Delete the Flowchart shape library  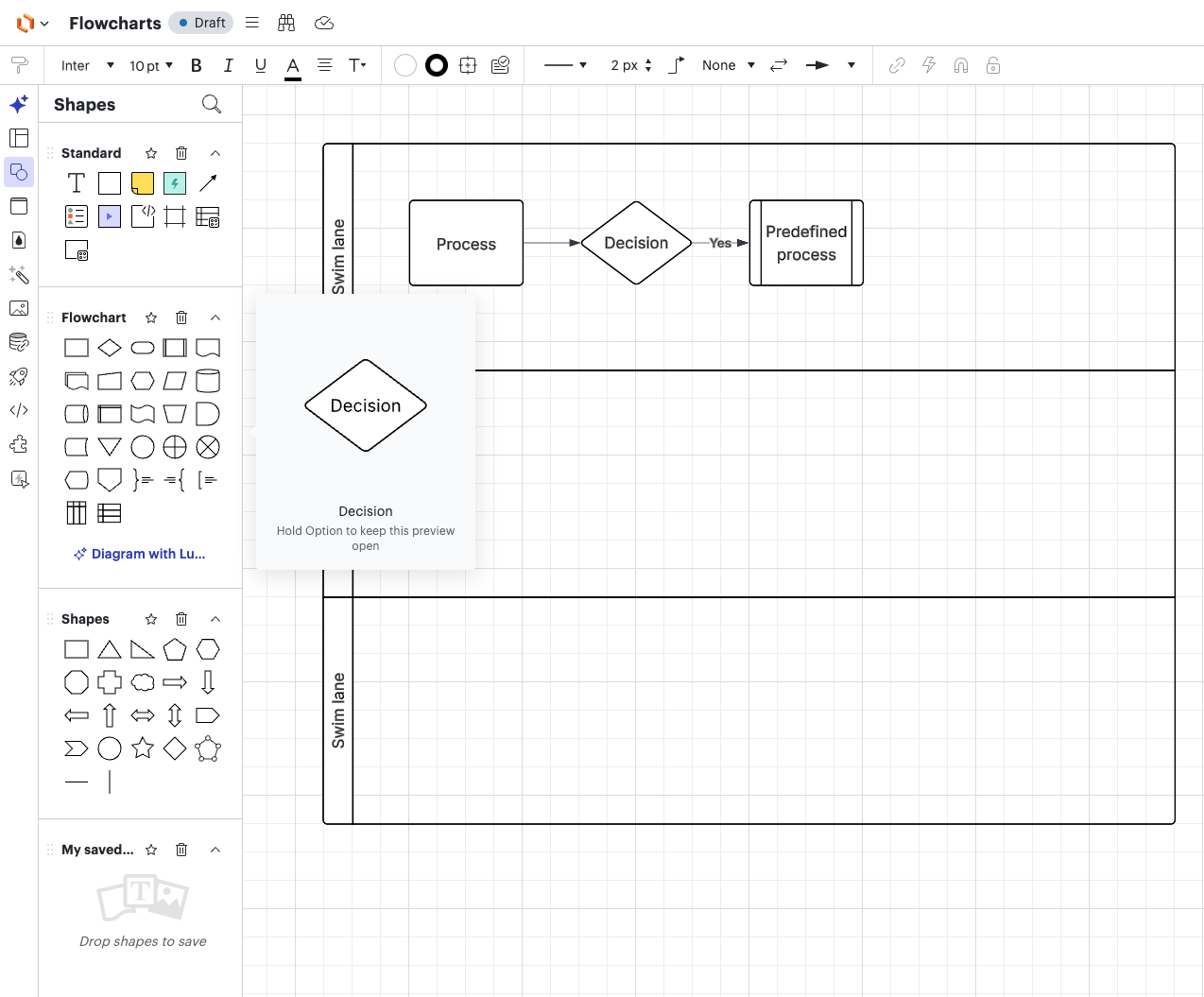coord(181,318)
